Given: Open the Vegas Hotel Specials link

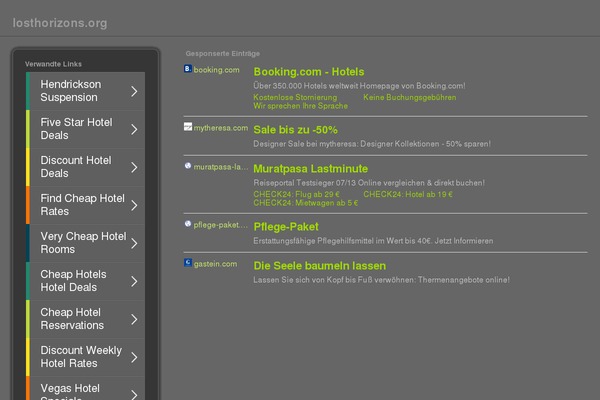Looking at the screenshot, I should [x=85, y=389].
